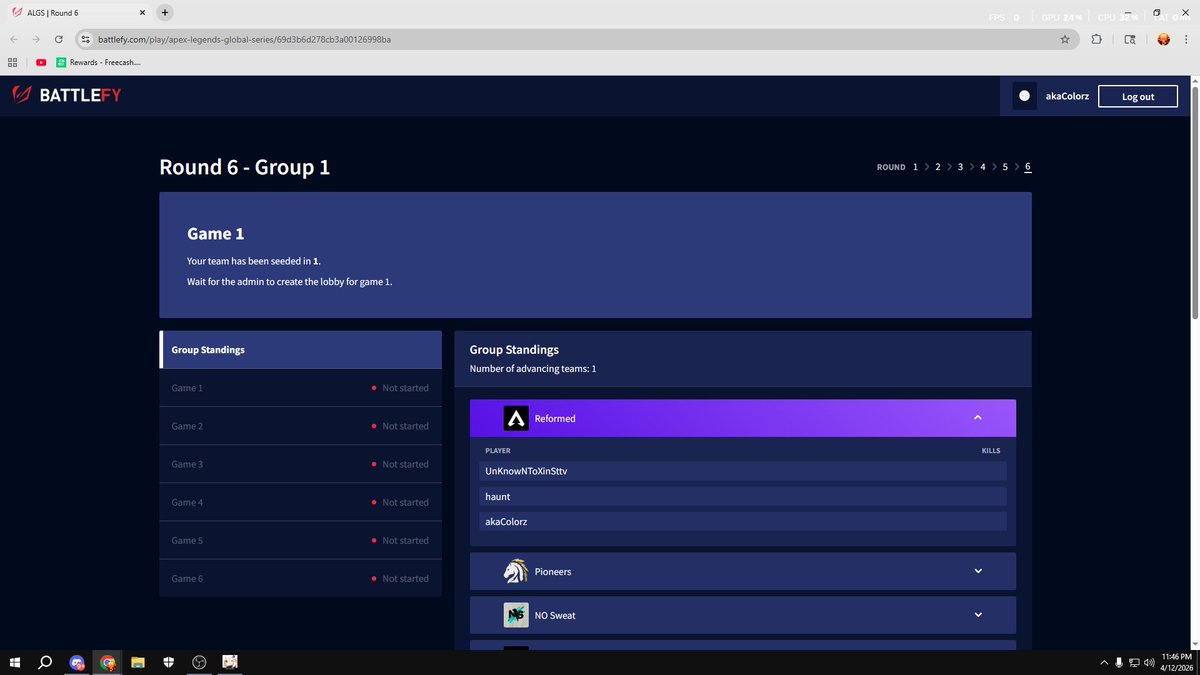1200x675 pixels.
Task: Open Game 4 in the sidebar list
Action: (300, 502)
